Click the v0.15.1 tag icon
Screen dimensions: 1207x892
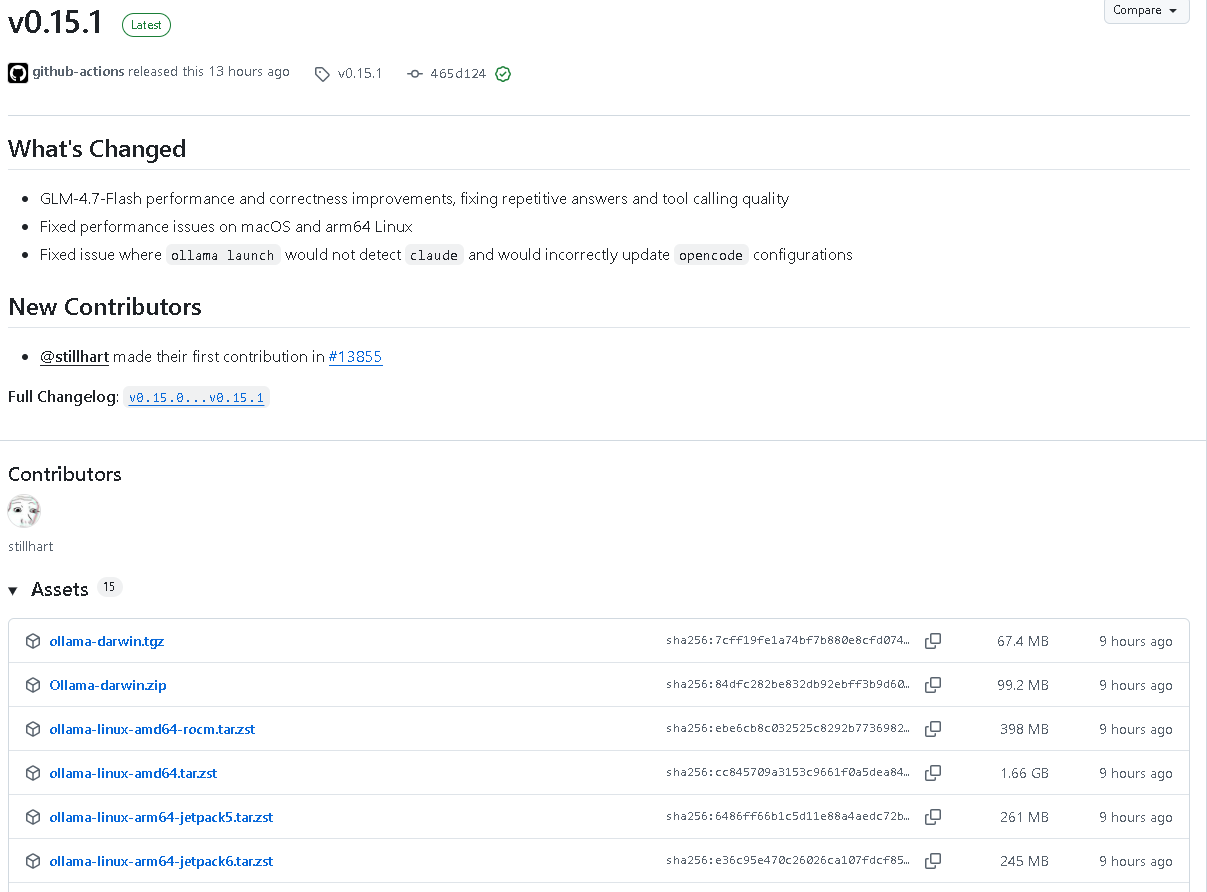click(x=322, y=74)
